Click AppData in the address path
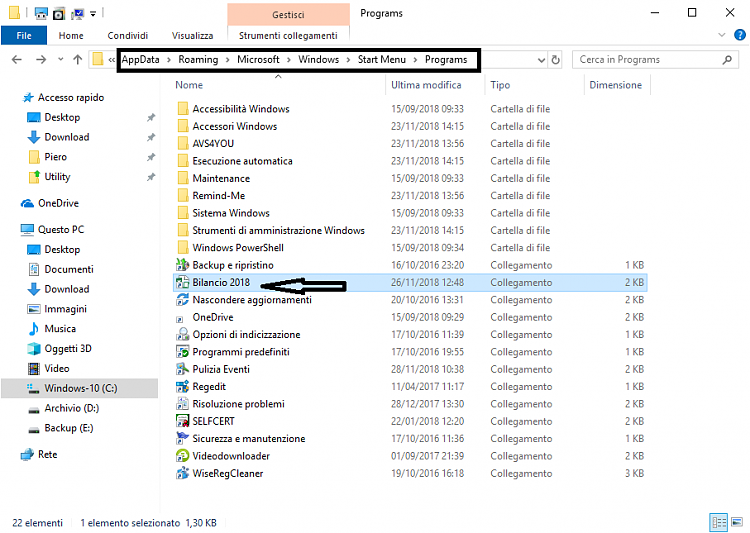Viewport: 750px width, 533px height. tap(140, 59)
